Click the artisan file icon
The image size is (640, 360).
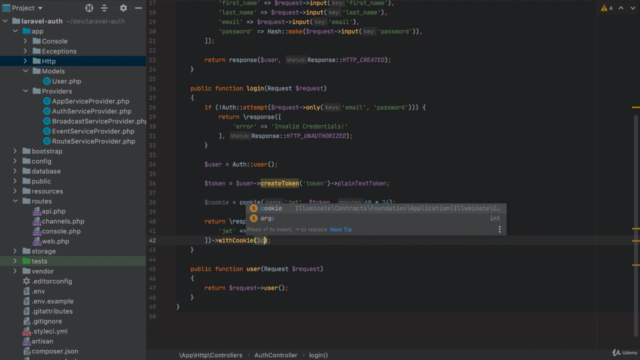pyautogui.click(x=27, y=341)
